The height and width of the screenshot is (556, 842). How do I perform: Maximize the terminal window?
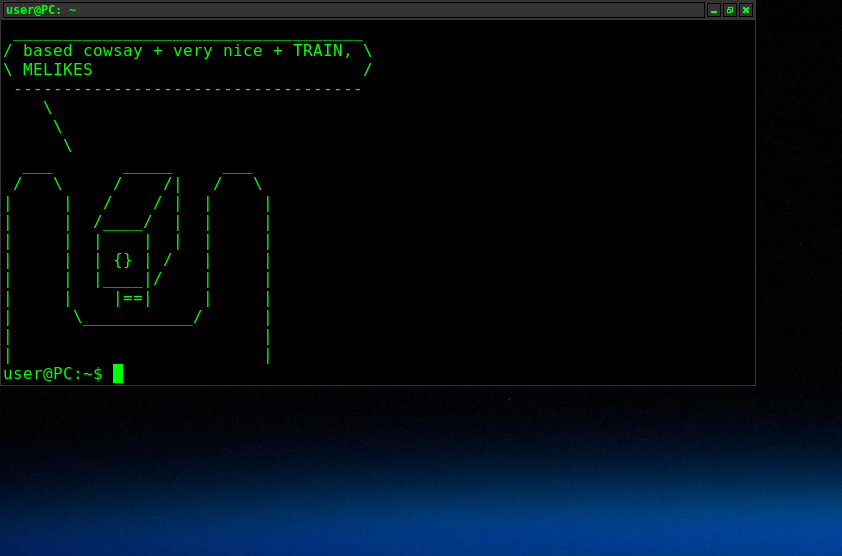730,10
